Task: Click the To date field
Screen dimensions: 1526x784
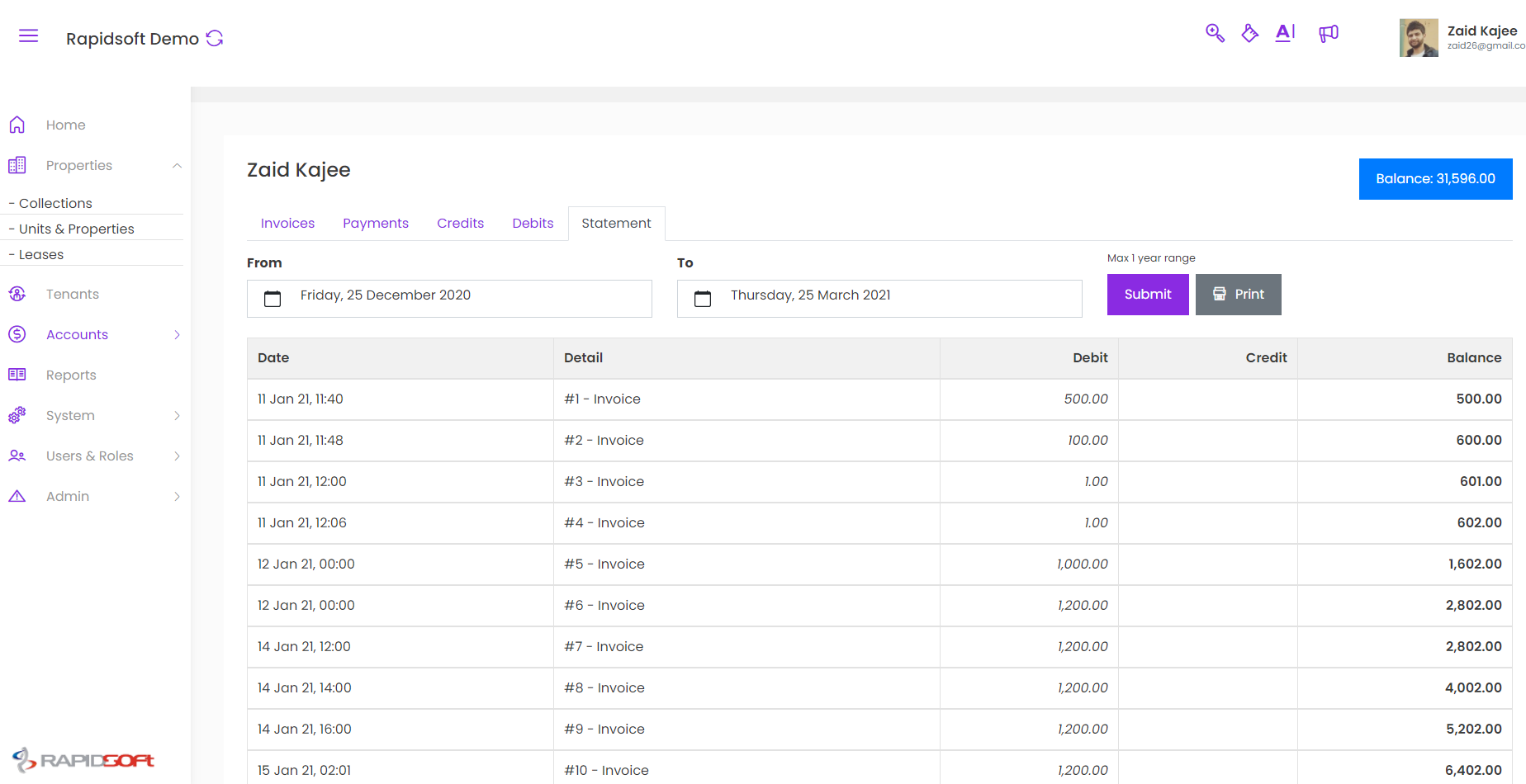Action: (x=879, y=299)
